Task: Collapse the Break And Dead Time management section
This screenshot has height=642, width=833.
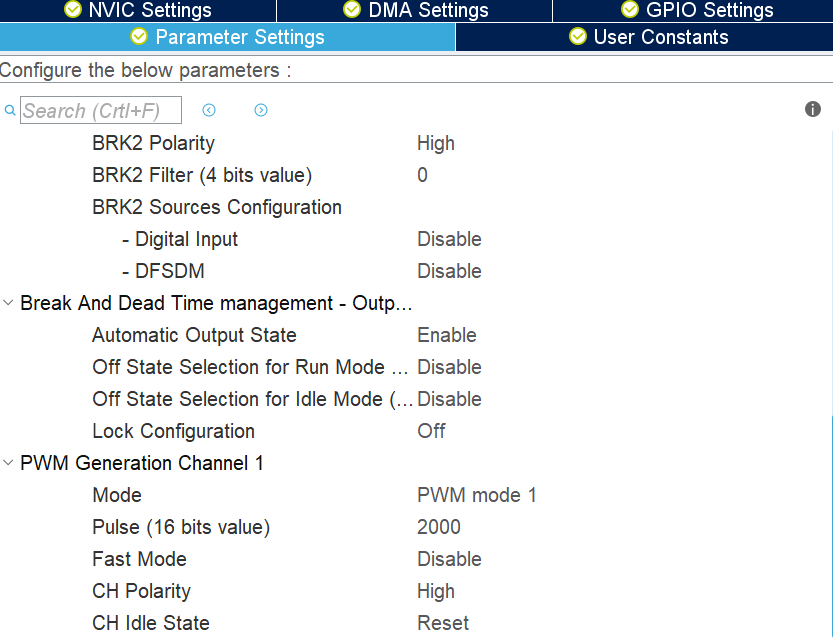Action: click(8, 302)
